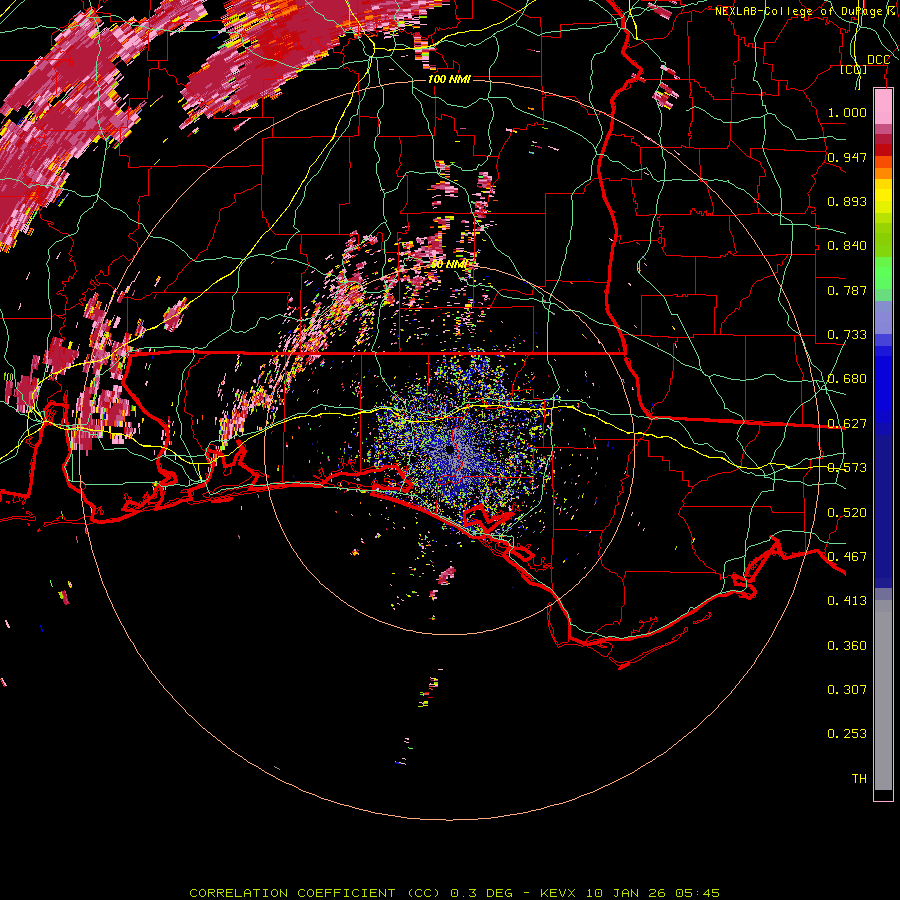Select the 0.733 scale value
900x900 pixels.
click(847, 335)
